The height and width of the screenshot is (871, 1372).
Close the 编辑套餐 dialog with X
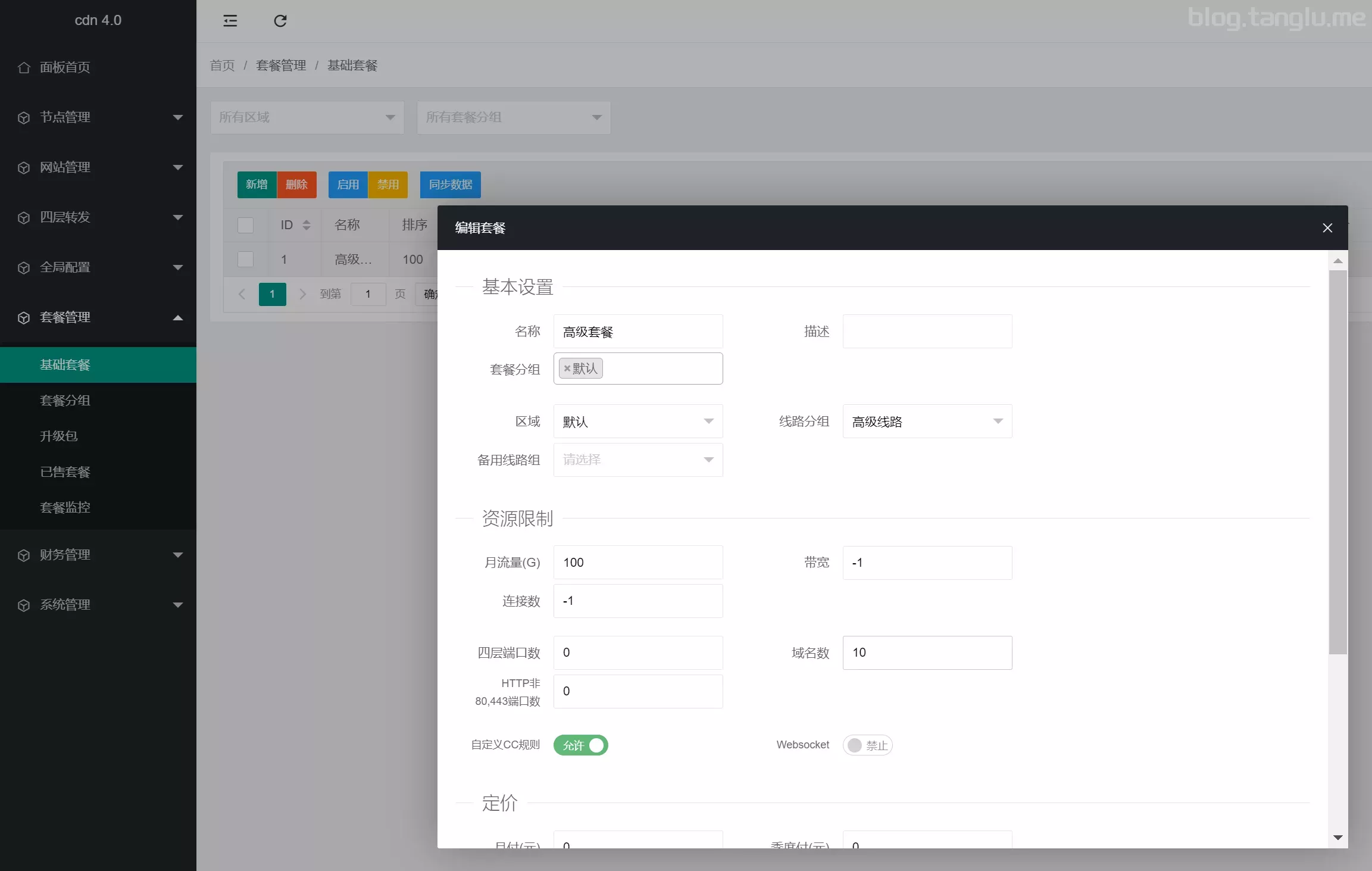pyautogui.click(x=1327, y=228)
